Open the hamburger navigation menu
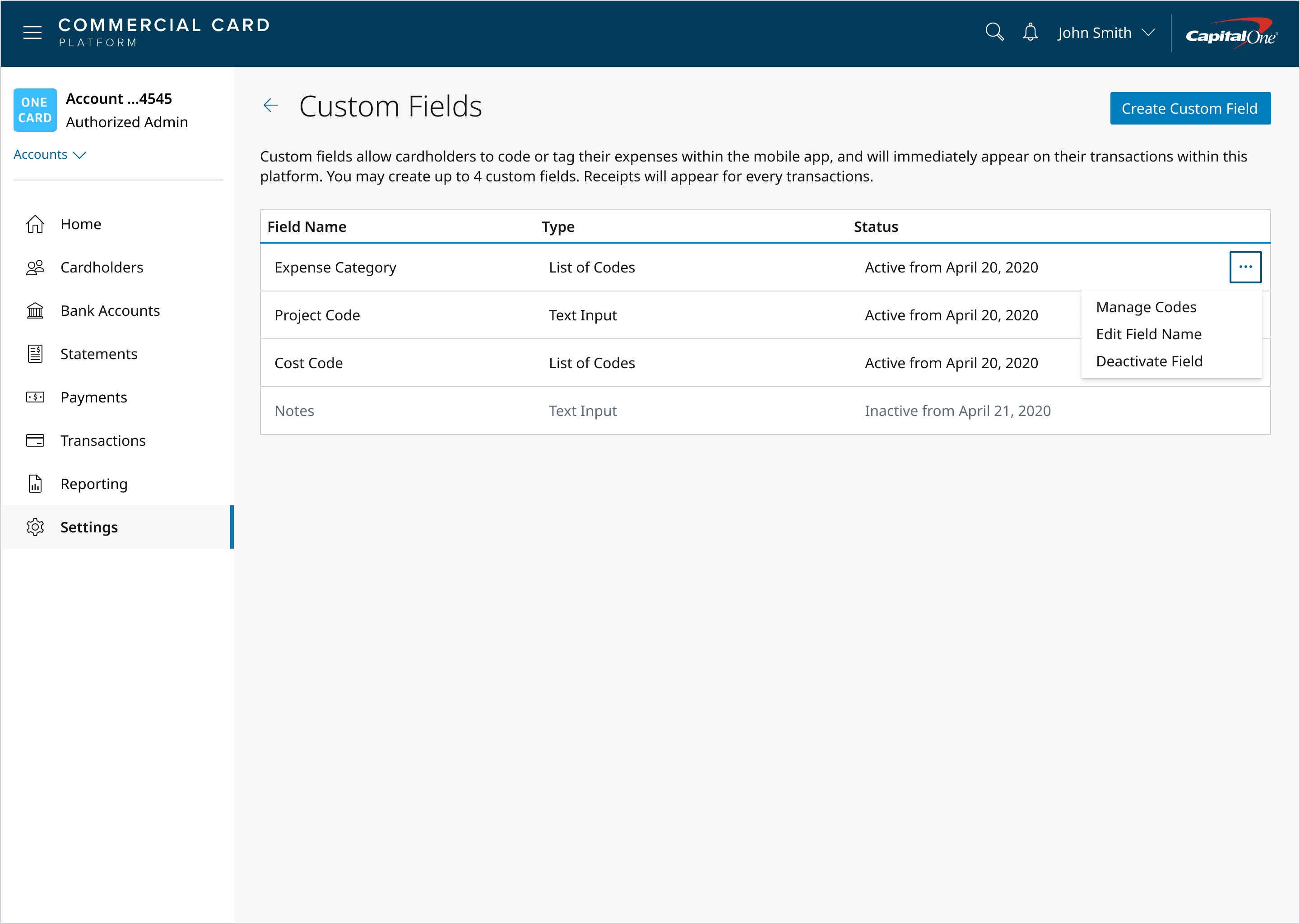Image resolution: width=1300 pixels, height=924 pixels. (x=32, y=32)
